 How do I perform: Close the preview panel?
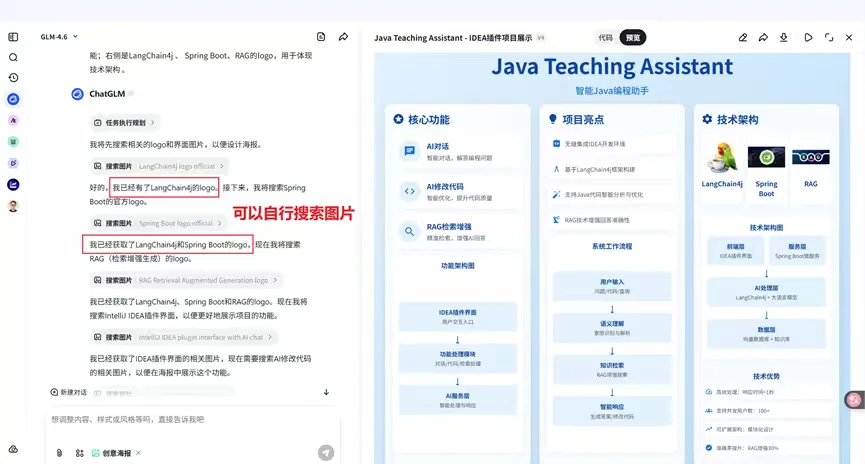pos(849,38)
